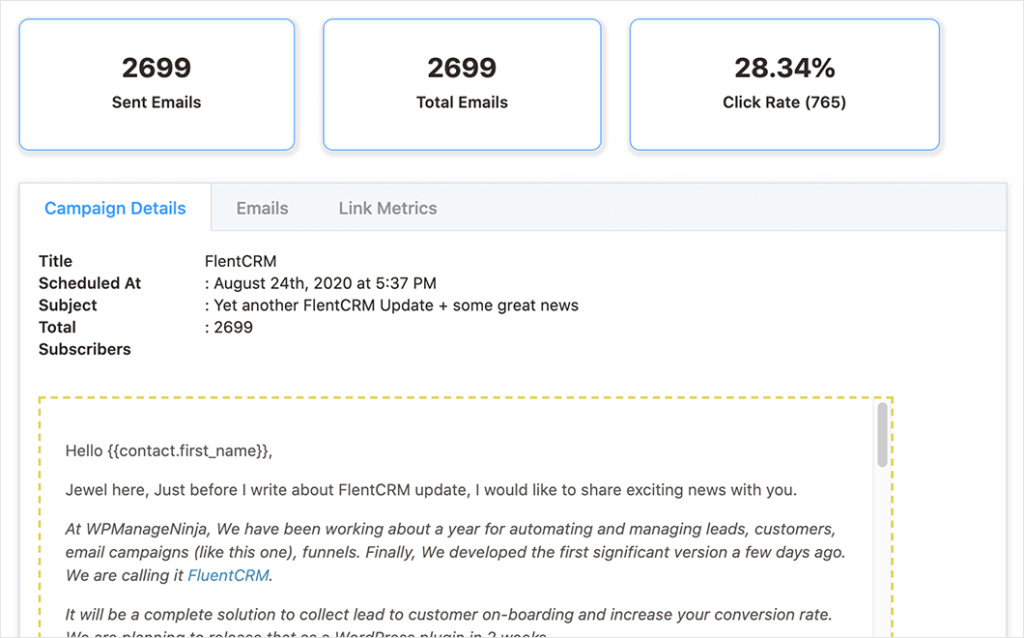This screenshot has height=638, width=1024.
Task: Click the Sent Emails stat card
Action: click(156, 84)
